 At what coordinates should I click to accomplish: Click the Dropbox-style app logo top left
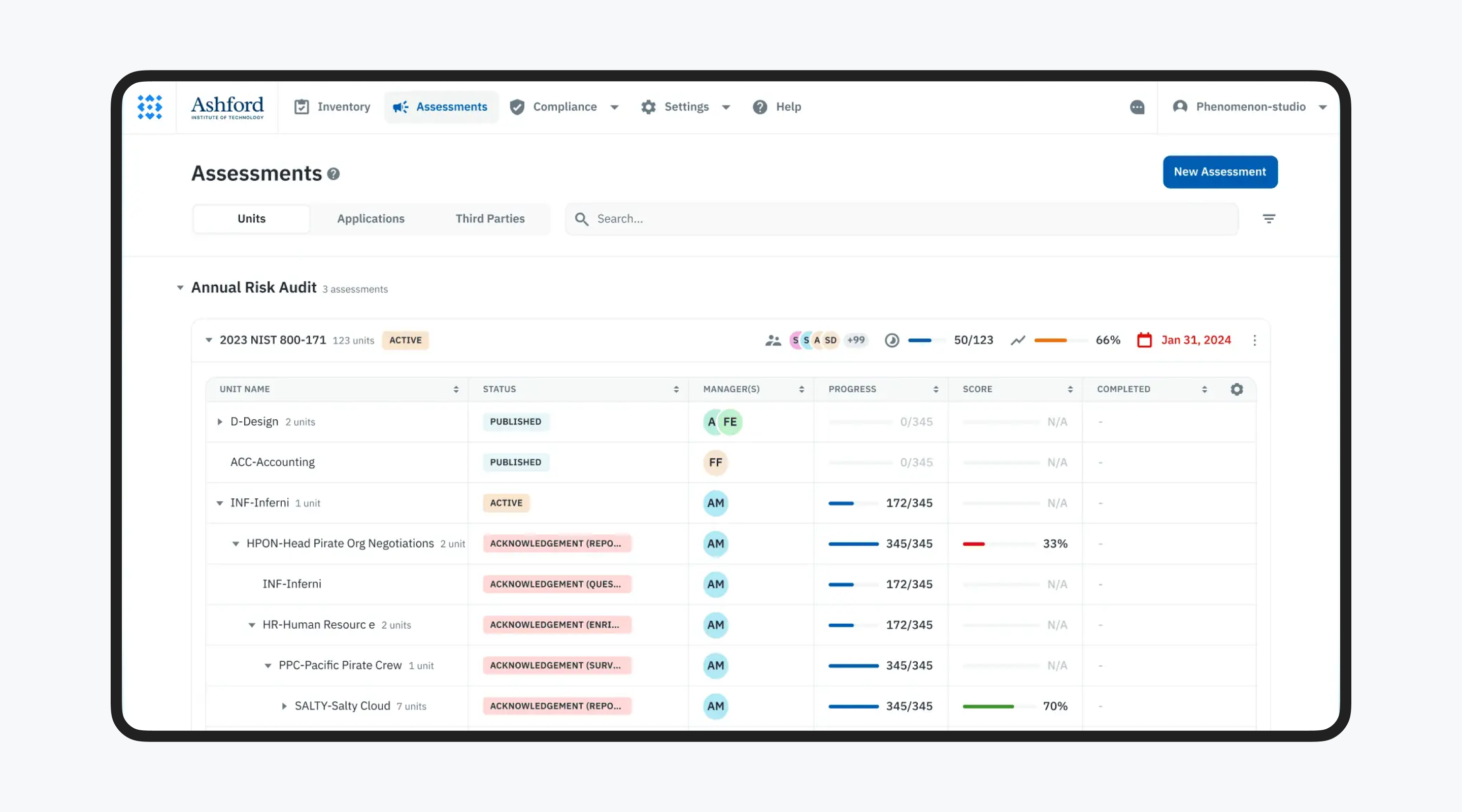coord(149,107)
